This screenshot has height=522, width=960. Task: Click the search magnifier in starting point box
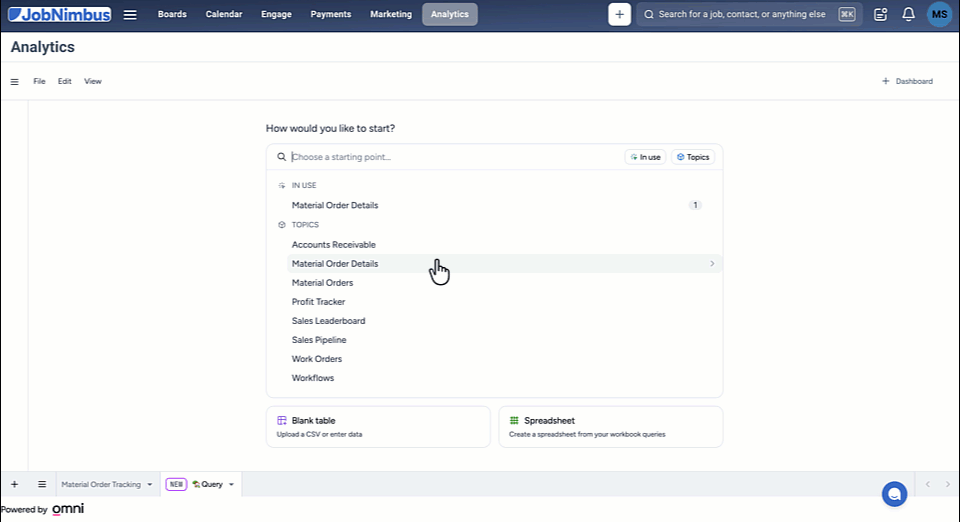[x=281, y=157]
